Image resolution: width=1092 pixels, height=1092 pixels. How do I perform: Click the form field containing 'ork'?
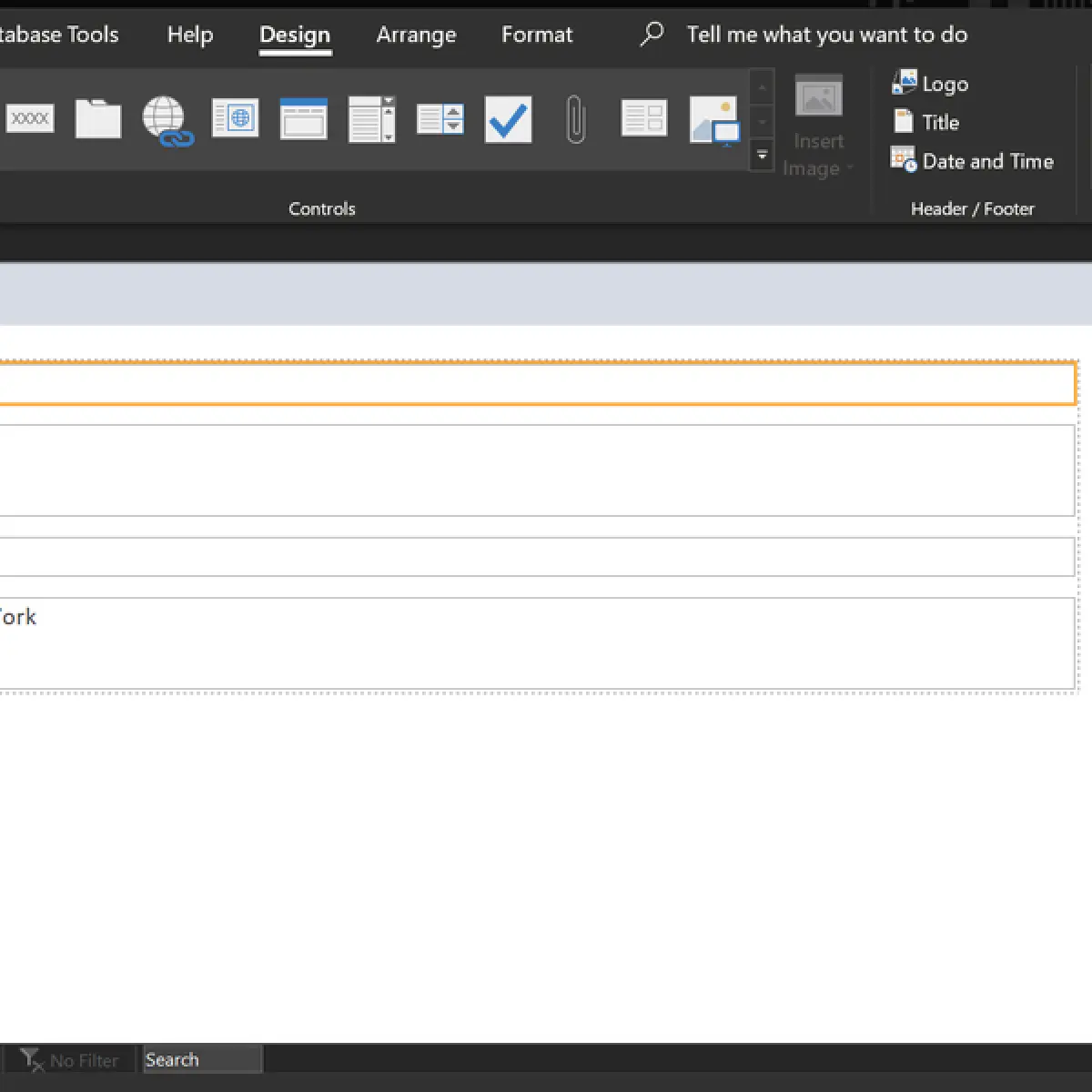(538, 643)
